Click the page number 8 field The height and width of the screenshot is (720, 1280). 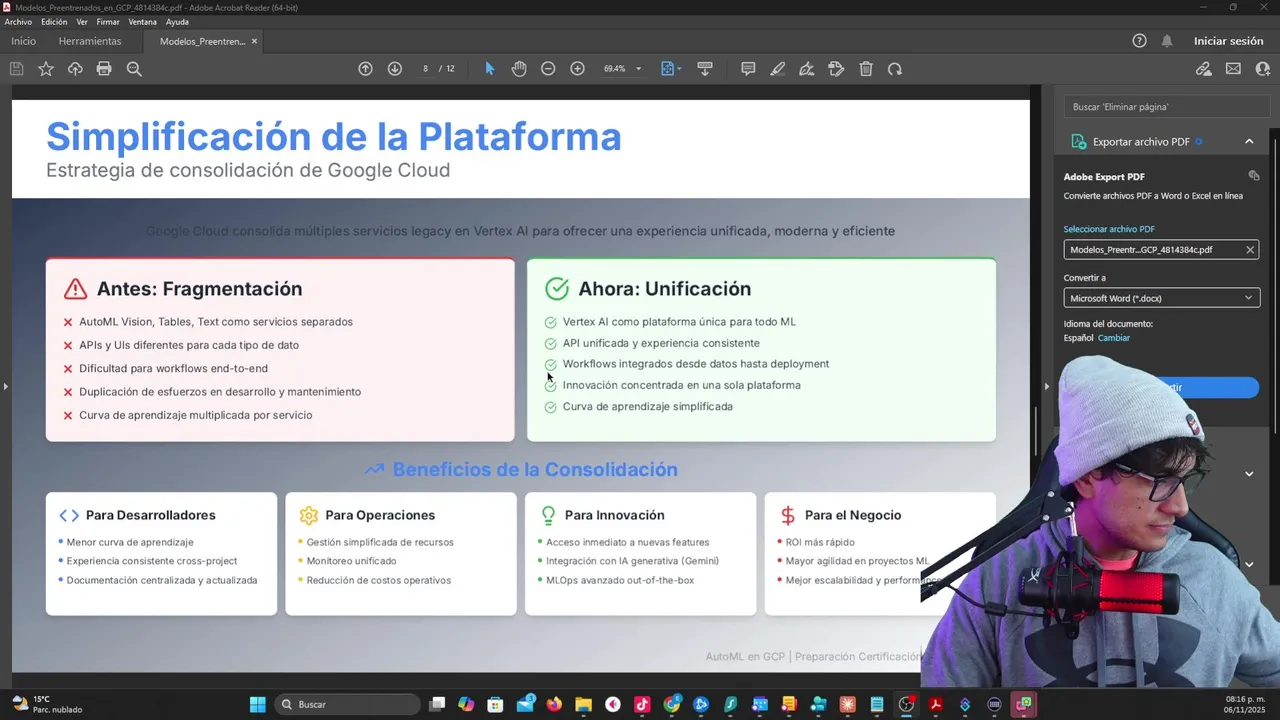click(x=425, y=69)
